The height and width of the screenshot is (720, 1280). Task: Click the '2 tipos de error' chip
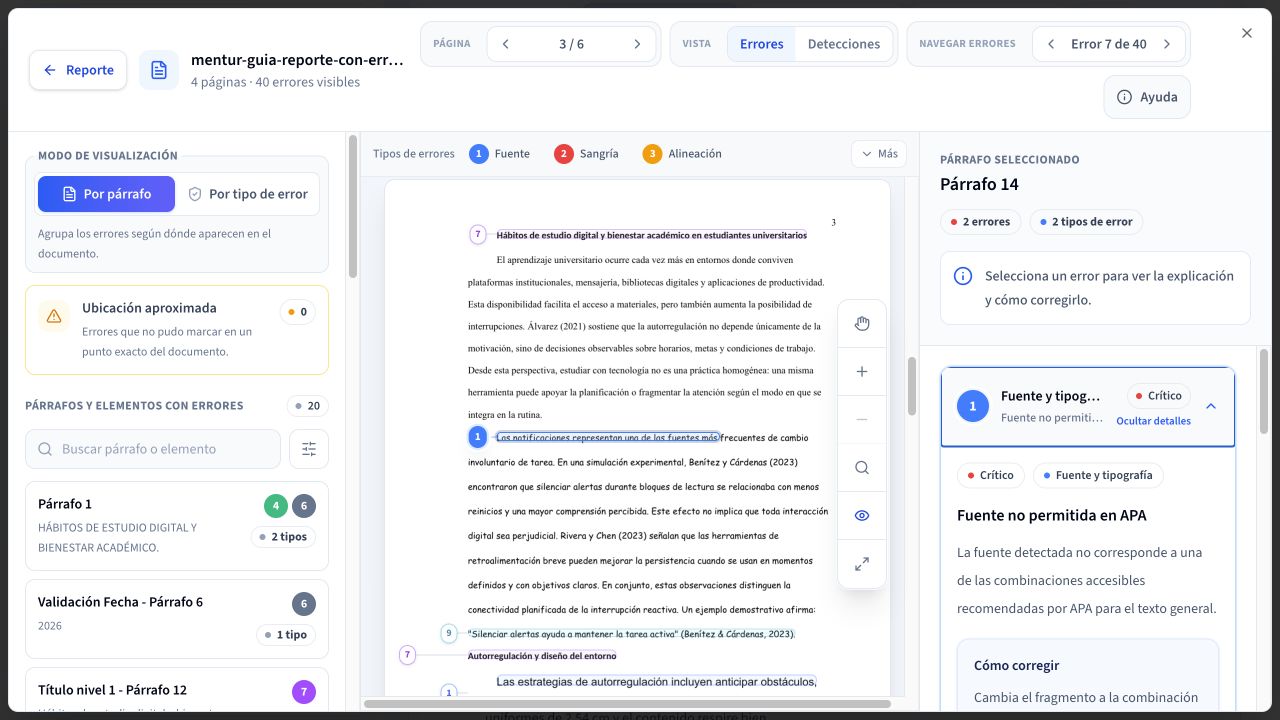[1086, 222]
